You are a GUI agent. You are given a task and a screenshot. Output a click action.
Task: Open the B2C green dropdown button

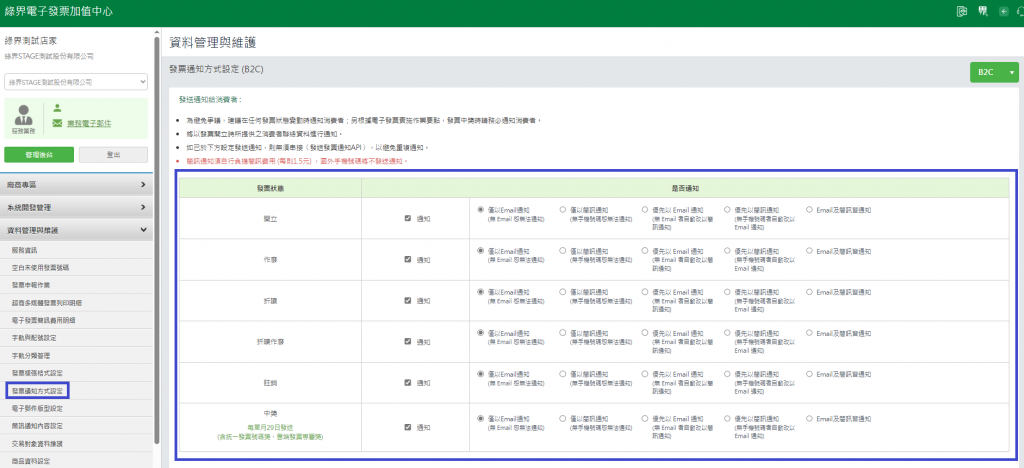(x=994, y=72)
